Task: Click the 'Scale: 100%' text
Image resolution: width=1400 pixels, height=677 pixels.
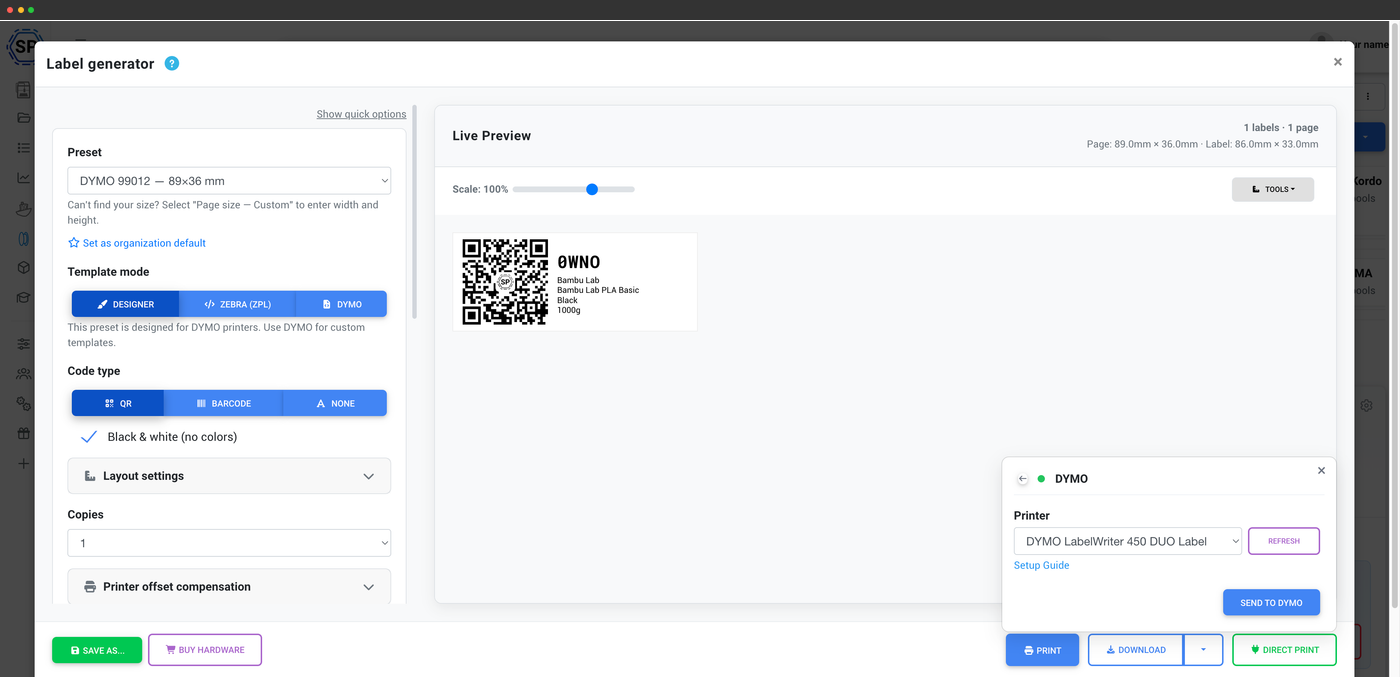Action: click(480, 189)
